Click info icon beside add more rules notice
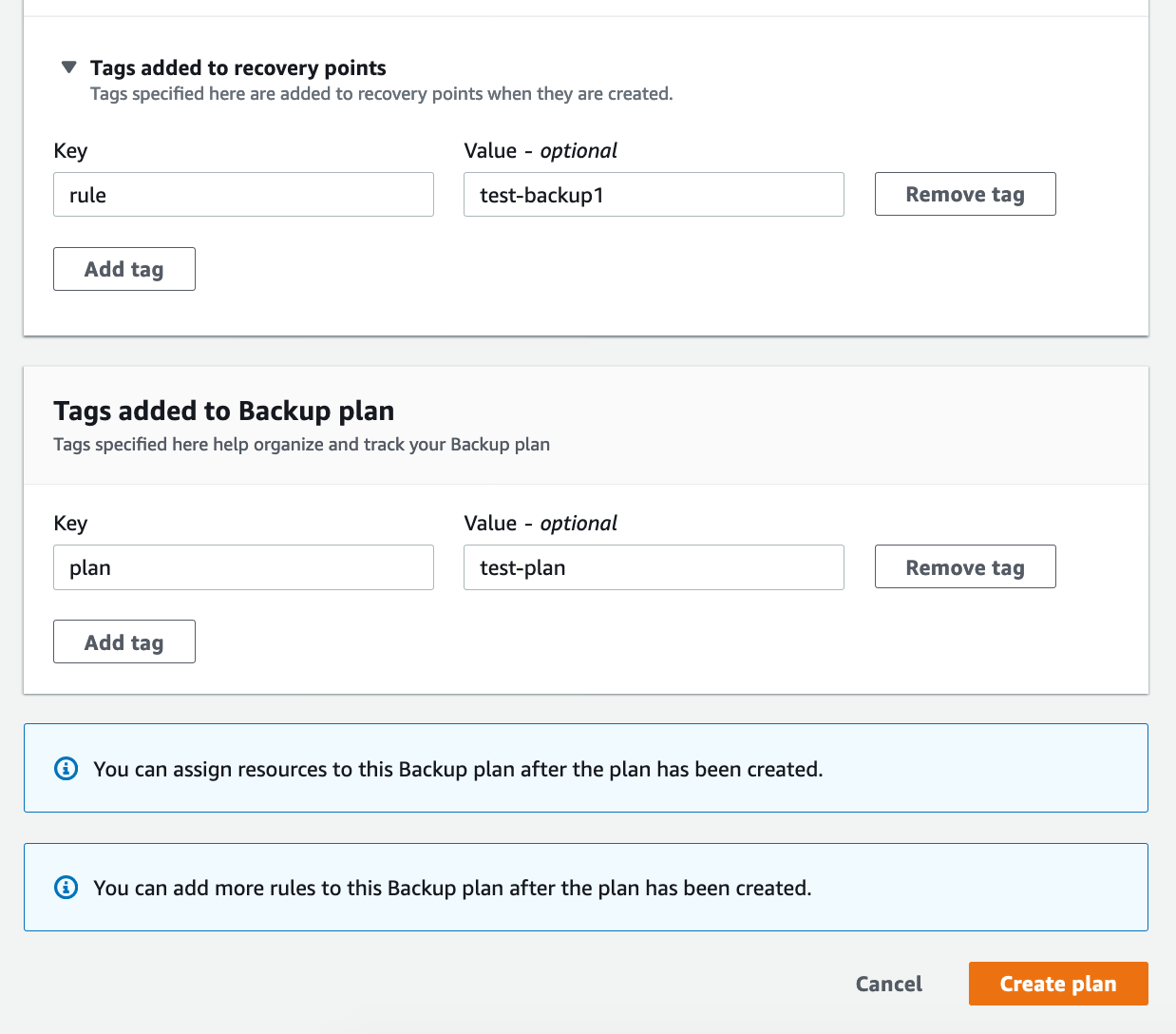The image size is (1176, 1034). (x=66, y=888)
